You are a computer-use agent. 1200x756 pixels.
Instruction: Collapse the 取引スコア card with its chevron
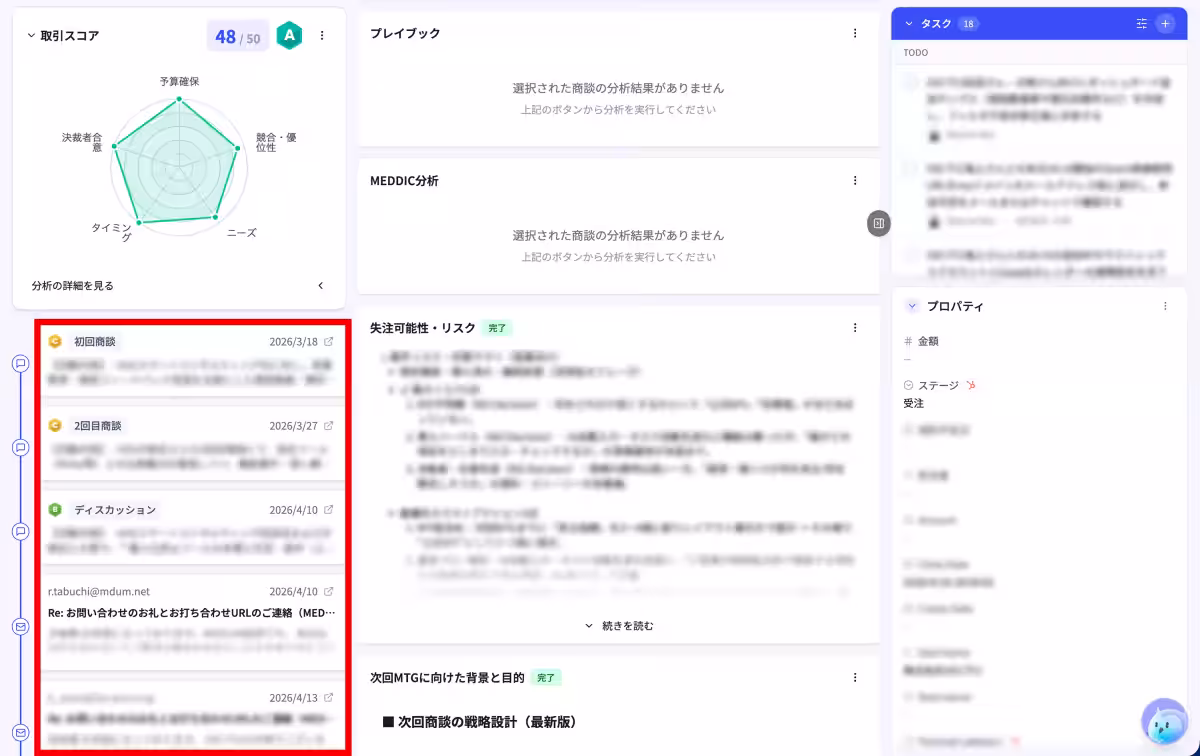[x=31, y=36]
